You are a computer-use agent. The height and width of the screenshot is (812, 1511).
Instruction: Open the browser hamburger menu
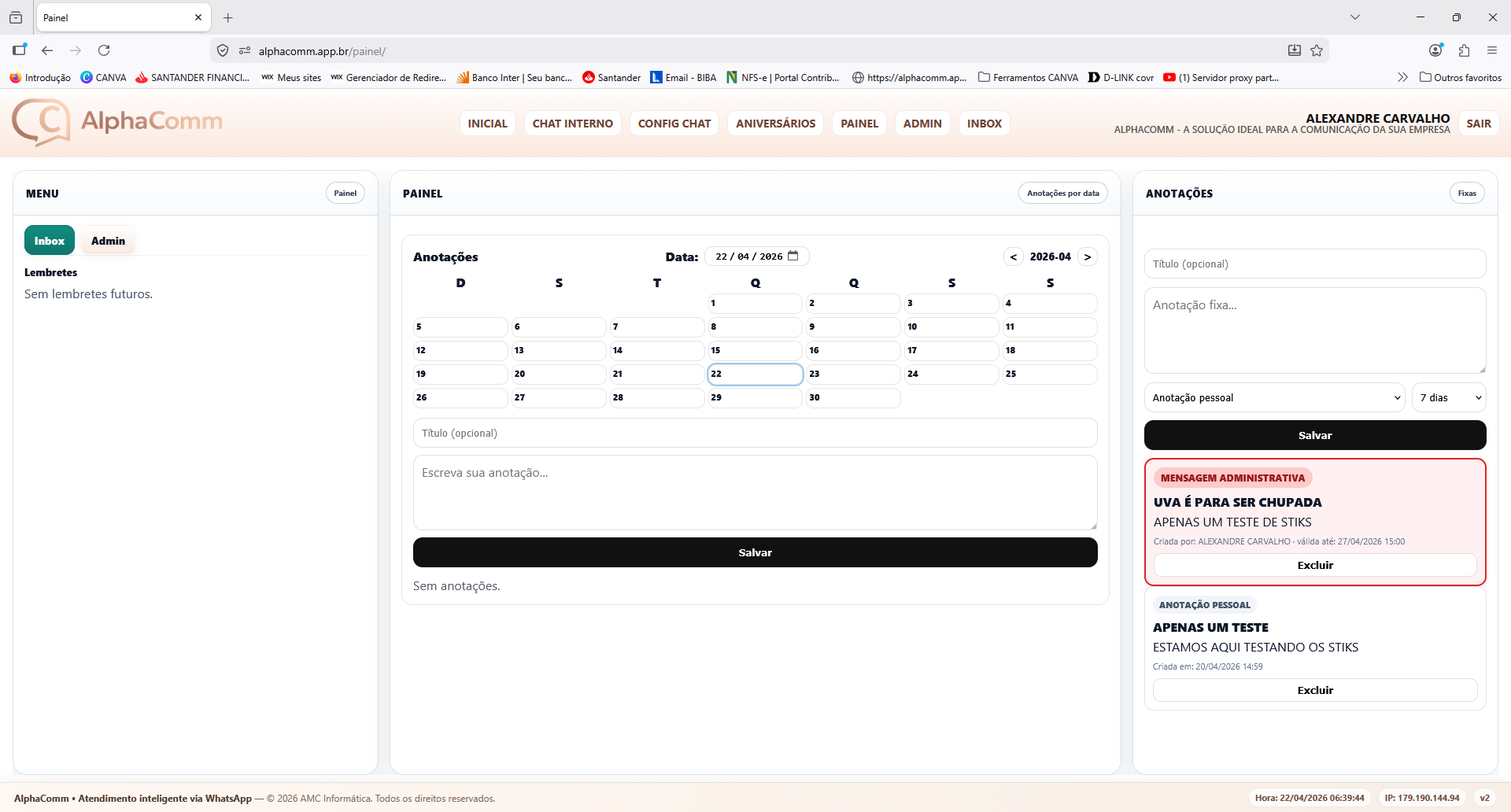[1492, 50]
